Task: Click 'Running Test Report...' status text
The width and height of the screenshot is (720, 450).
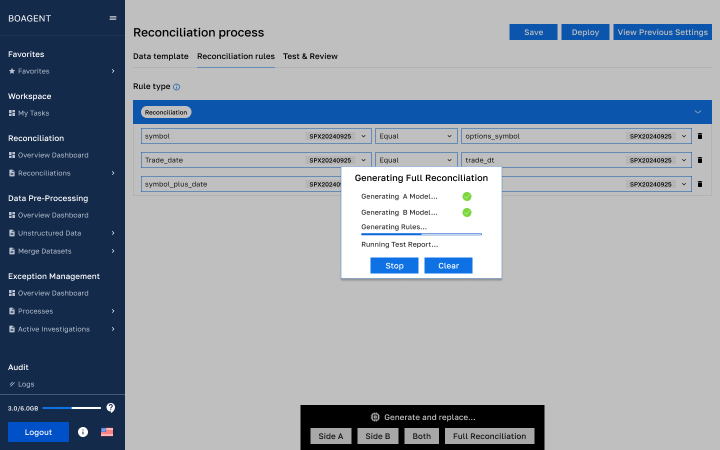Action: click(399, 245)
